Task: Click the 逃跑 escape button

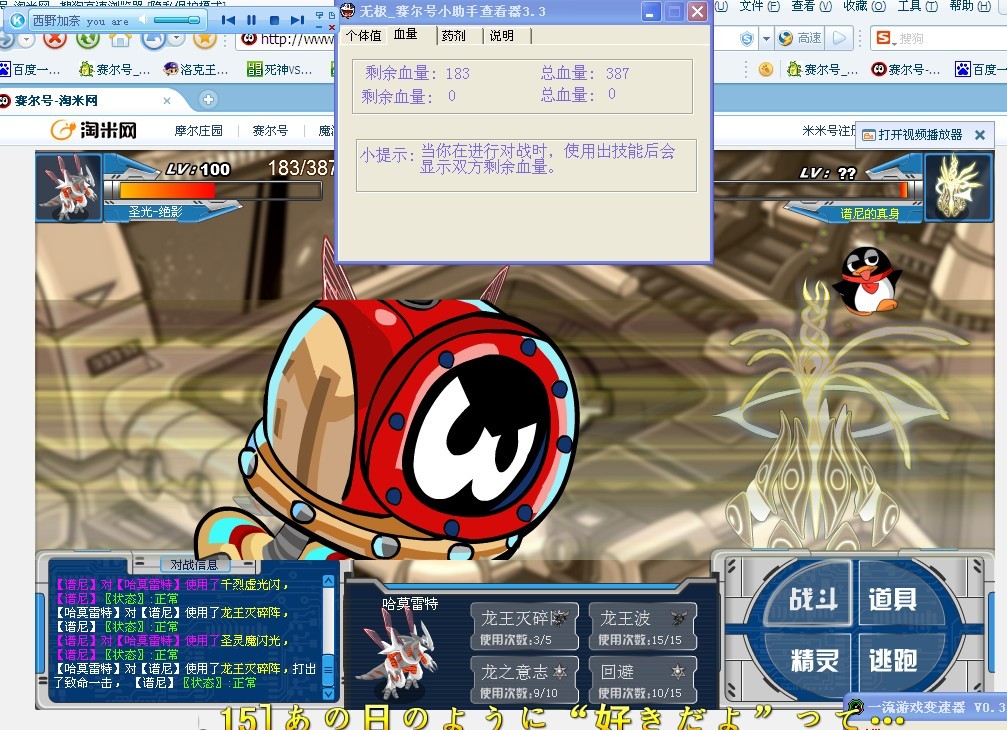Action: (x=892, y=660)
